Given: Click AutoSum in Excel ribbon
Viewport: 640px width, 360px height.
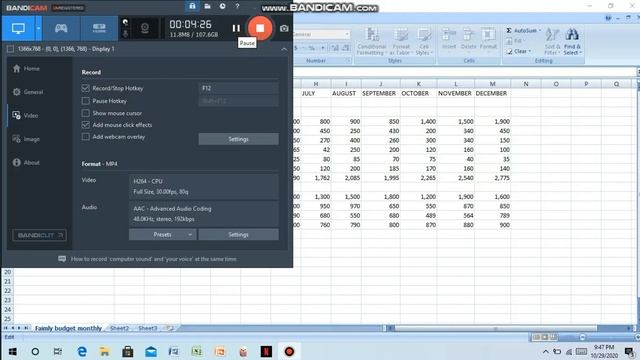Looking at the screenshot, I should click(523, 31).
